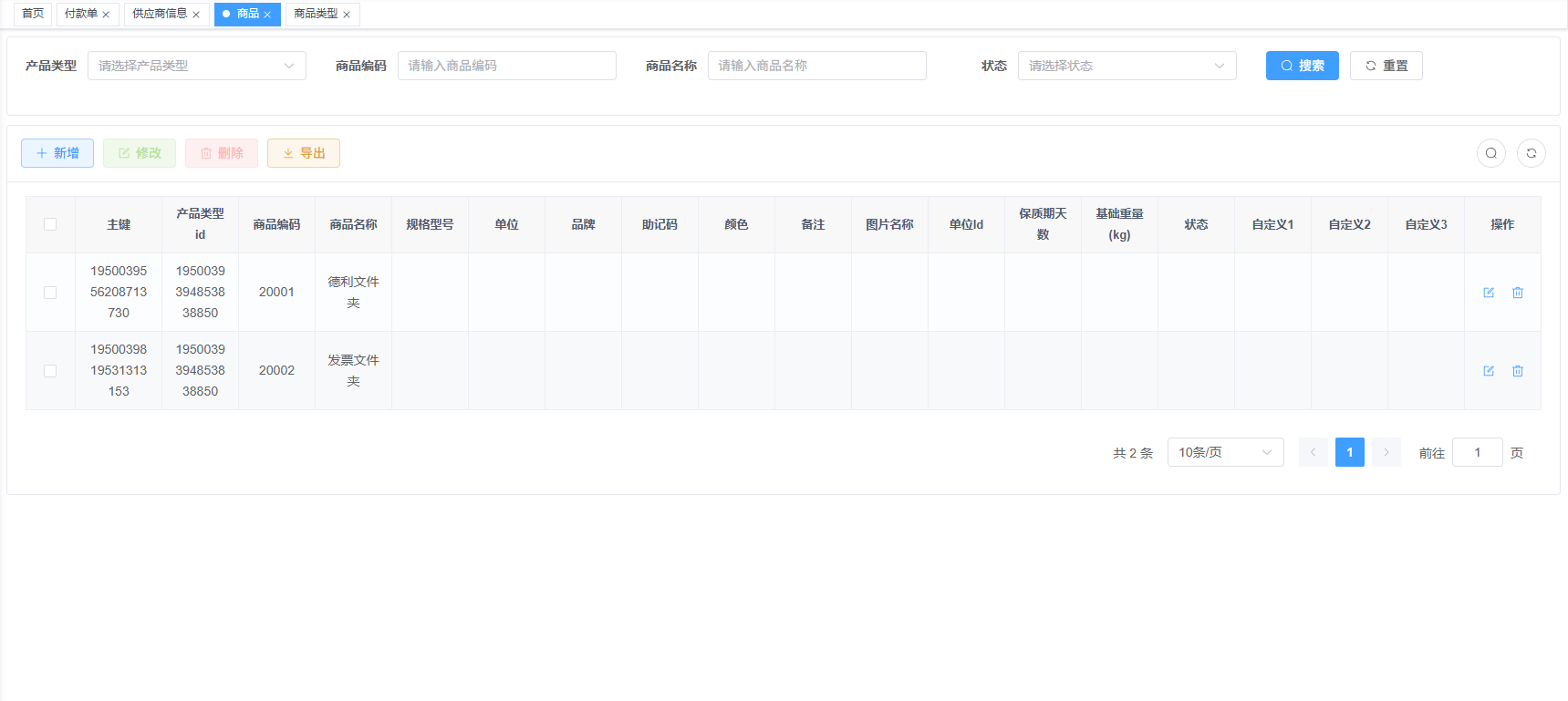Viewport: 1568px width, 701px height.
Task: Switch to the 首页 tab
Action: tap(32, 14)
